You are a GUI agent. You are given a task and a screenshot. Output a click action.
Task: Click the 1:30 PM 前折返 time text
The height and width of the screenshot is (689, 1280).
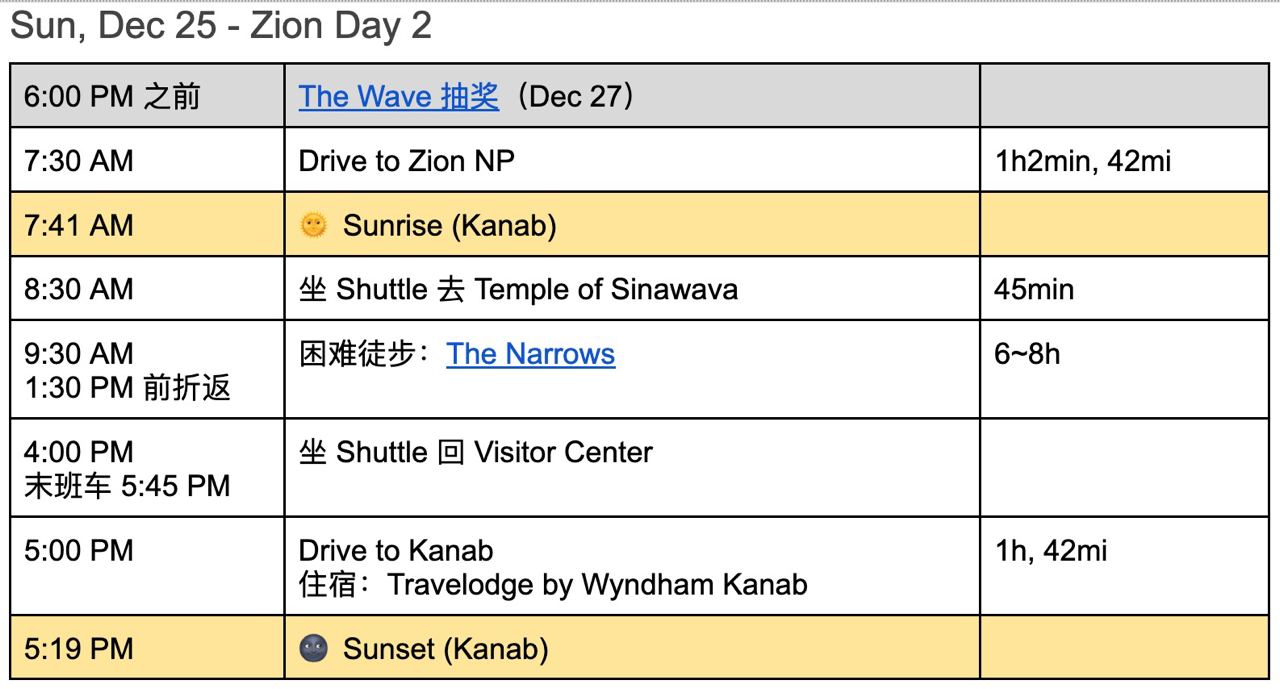(x=127, y=388)
